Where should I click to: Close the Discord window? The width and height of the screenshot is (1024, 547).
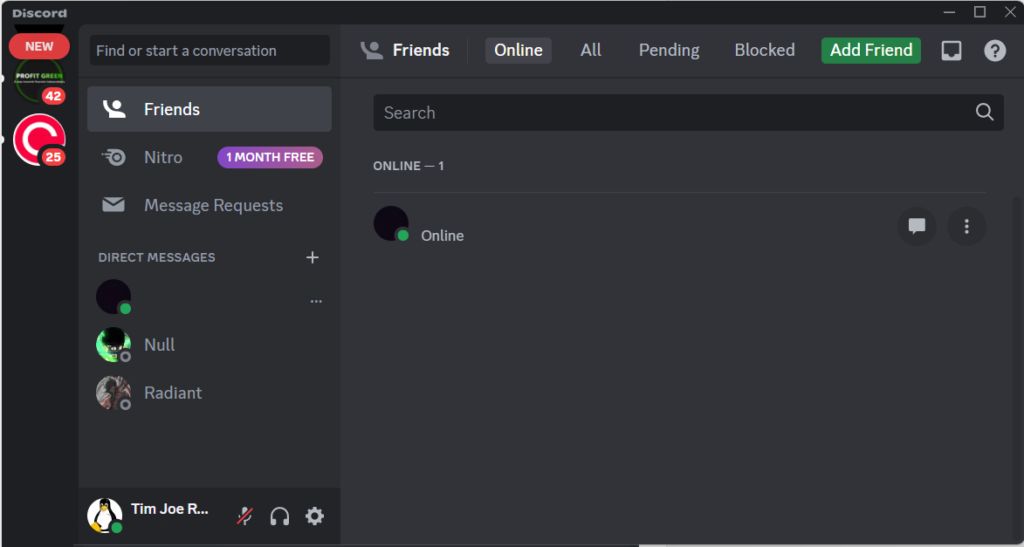point(1010,12)
